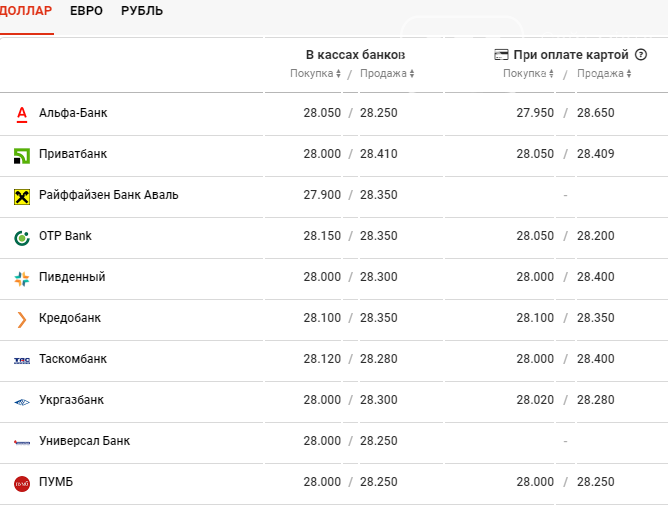Screen dimensions: 668x505
Task: Click the help icon beside 'При оплате картой'
Action: pyautogui.click(x=641, y=55)
